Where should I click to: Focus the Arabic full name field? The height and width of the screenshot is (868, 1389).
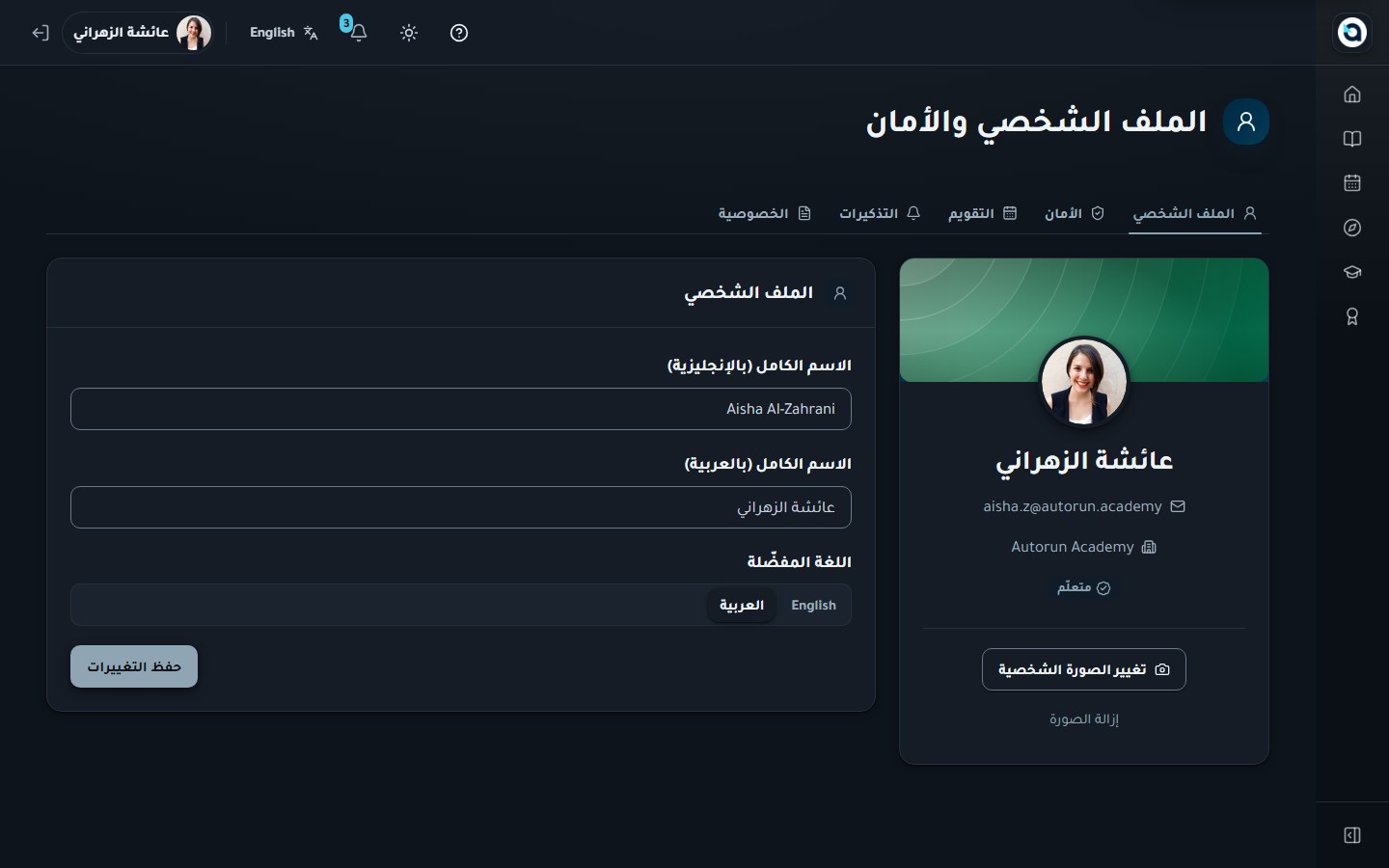pos(461,507)
